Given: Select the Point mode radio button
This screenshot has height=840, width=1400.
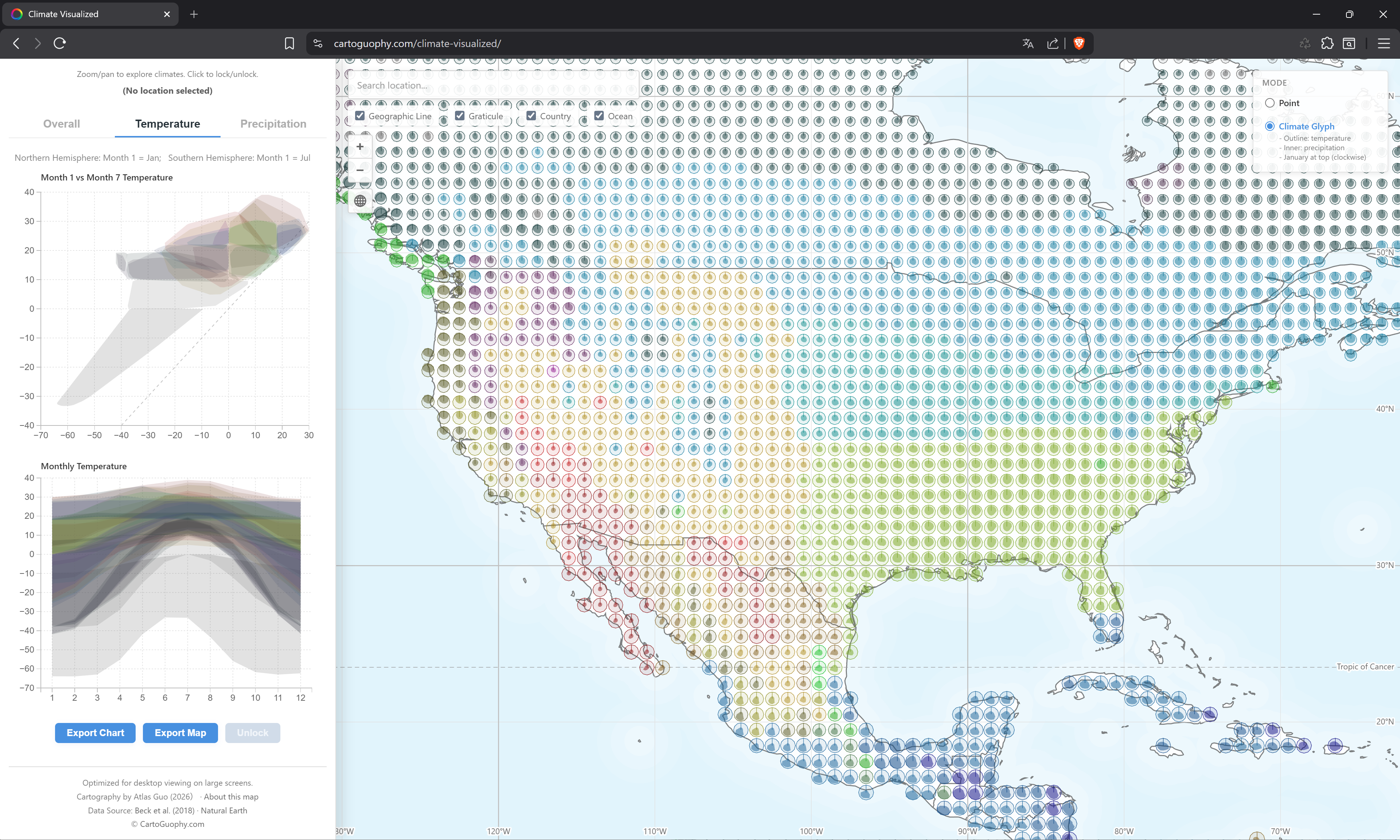Looking at the screenshot, I should 1271,102.
